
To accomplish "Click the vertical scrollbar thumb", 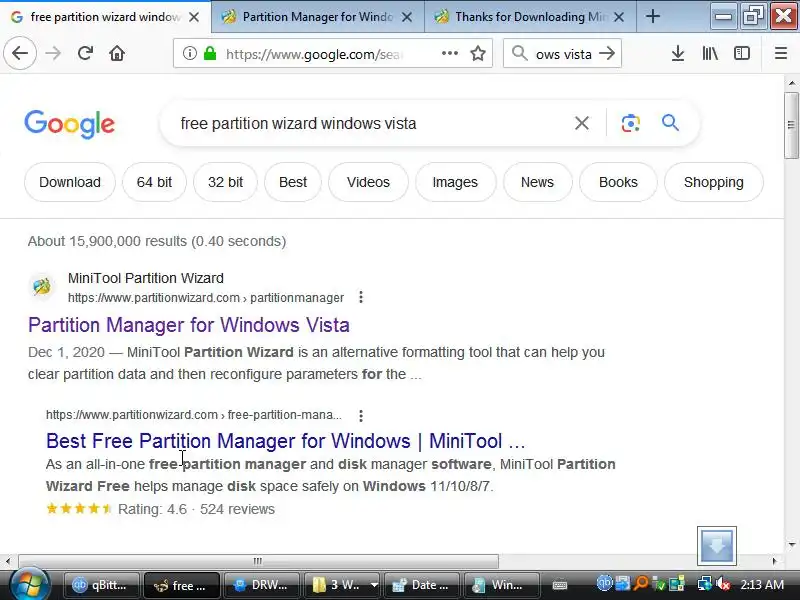I will [x=791, y=126].
